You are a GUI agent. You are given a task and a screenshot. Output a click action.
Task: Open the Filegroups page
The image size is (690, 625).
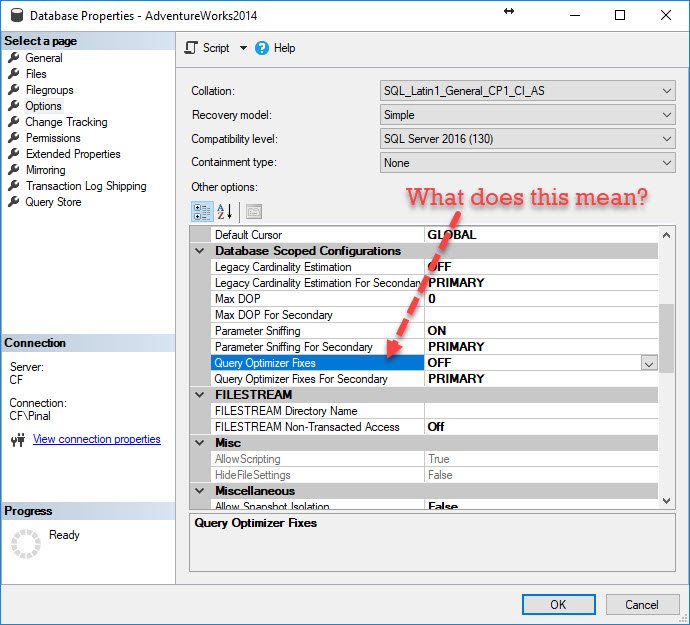49,90
